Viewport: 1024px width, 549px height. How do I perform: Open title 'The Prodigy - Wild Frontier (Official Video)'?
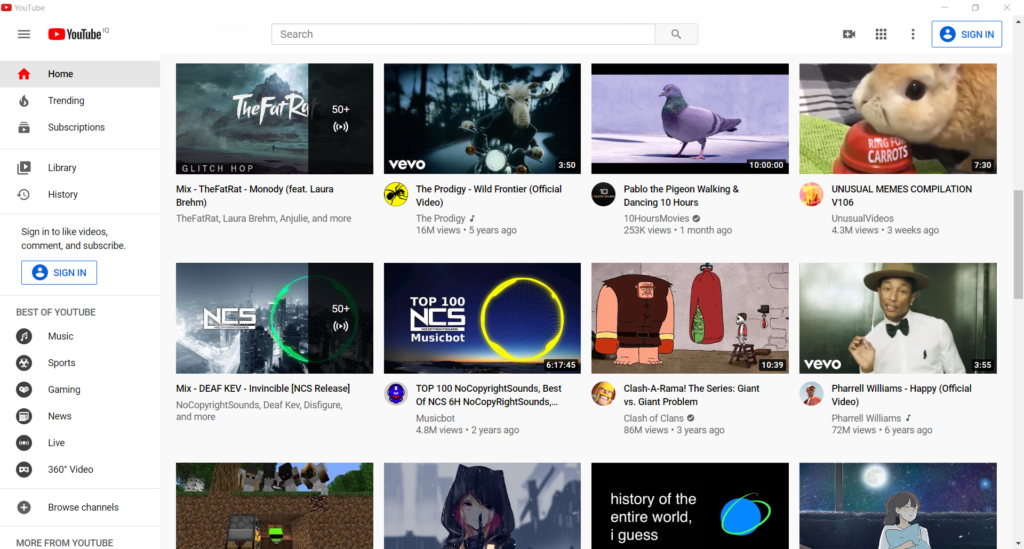point(488,195)
